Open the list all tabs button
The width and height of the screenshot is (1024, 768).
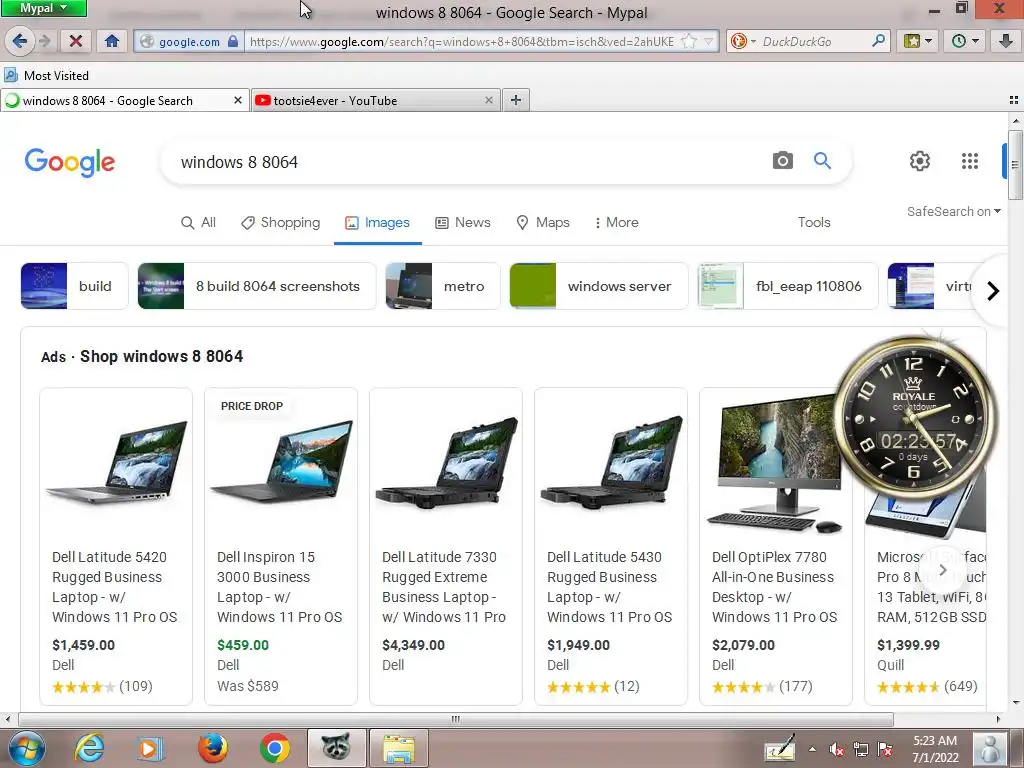click(x=1014, y=100)
